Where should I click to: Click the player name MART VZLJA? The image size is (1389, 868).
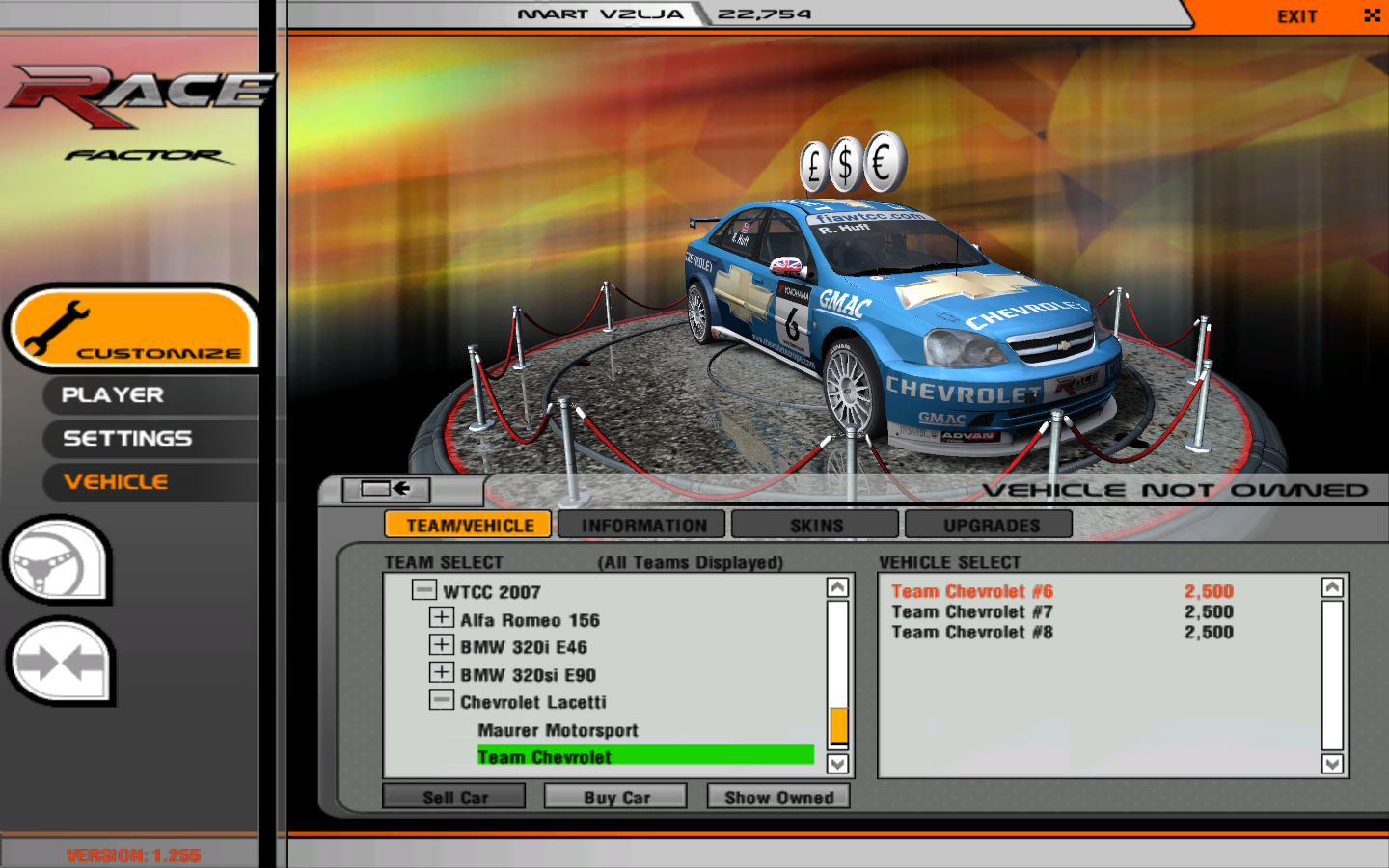600,14
